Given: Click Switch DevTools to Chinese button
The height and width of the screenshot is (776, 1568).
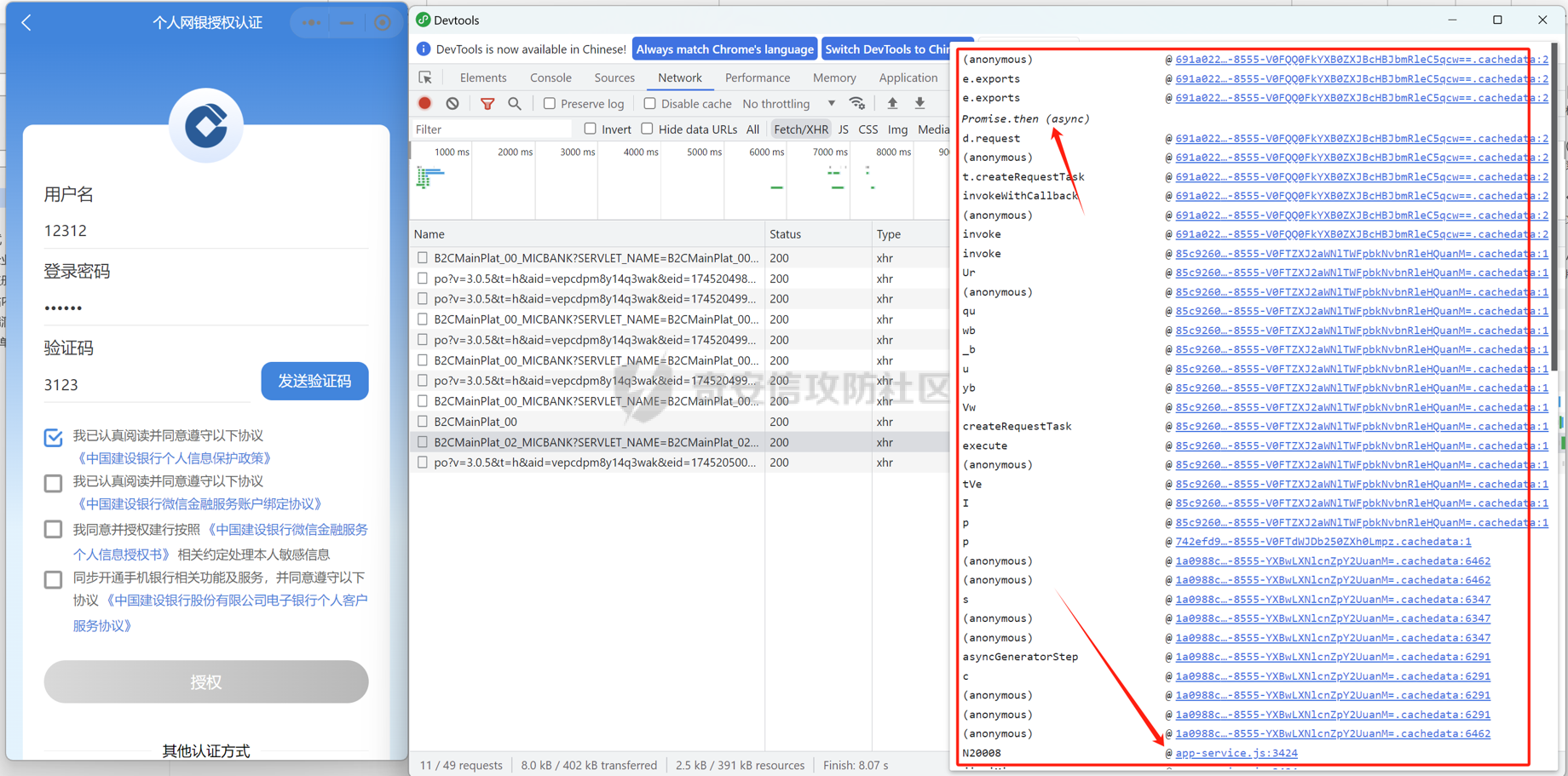Looking at the screenshot, I should point(887,49).
